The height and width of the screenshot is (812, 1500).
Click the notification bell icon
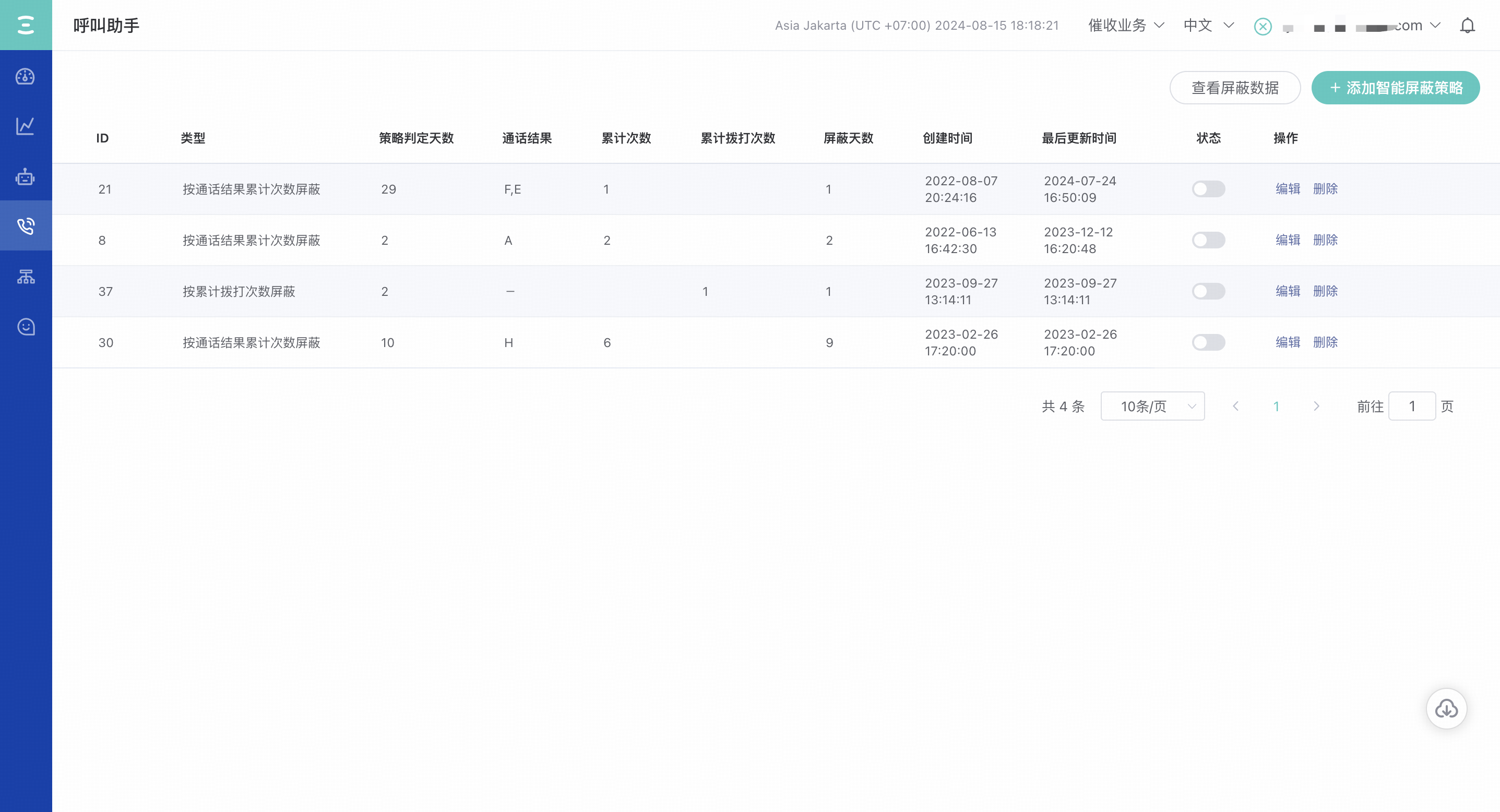(1467, 26)
